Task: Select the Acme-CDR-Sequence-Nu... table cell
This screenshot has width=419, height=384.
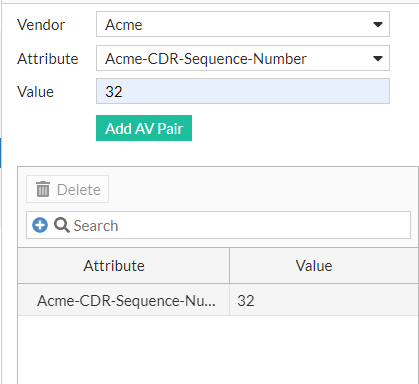Action: [x=124, y=300]
